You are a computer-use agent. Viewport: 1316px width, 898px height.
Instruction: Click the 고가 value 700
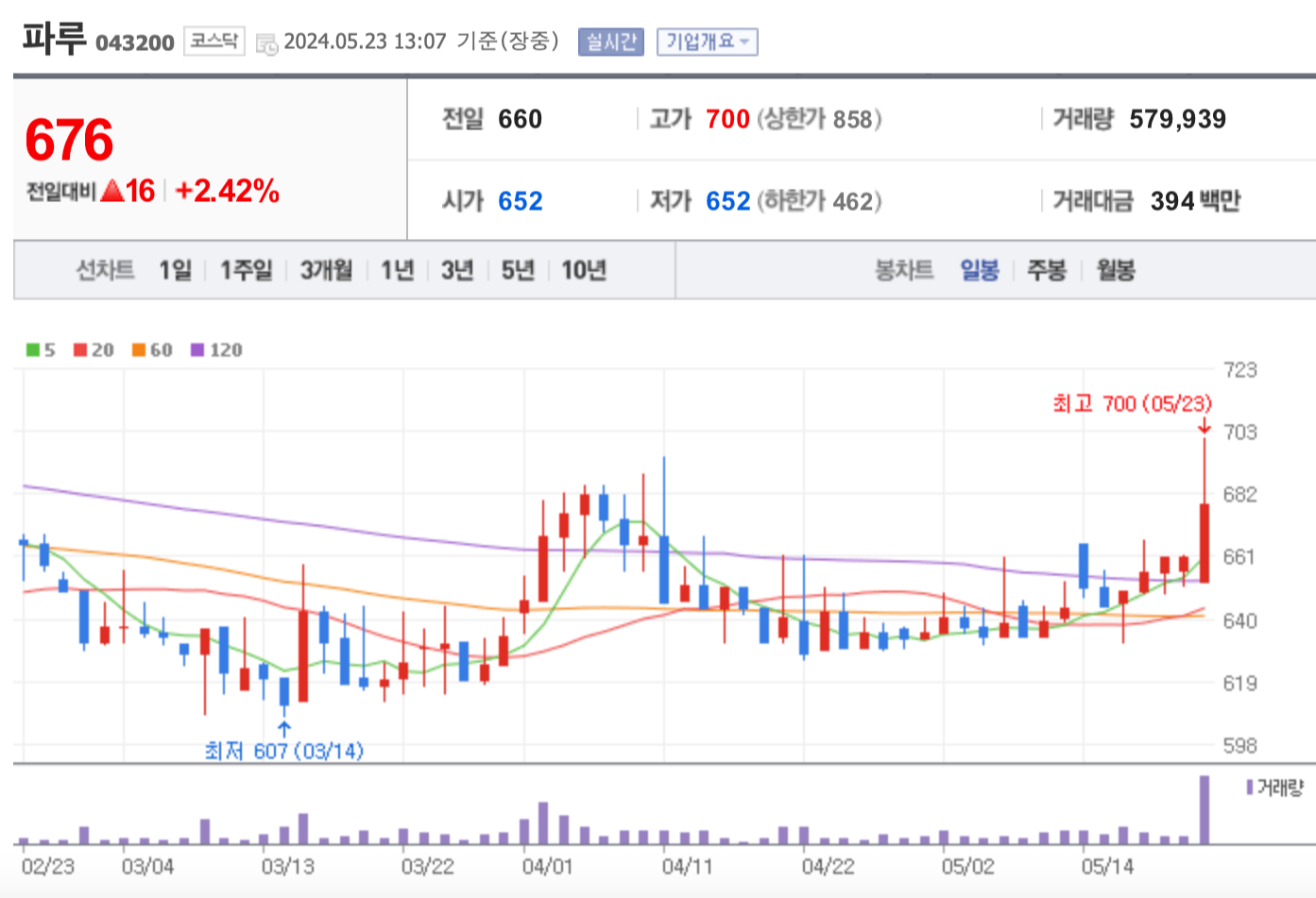(727, 119)
